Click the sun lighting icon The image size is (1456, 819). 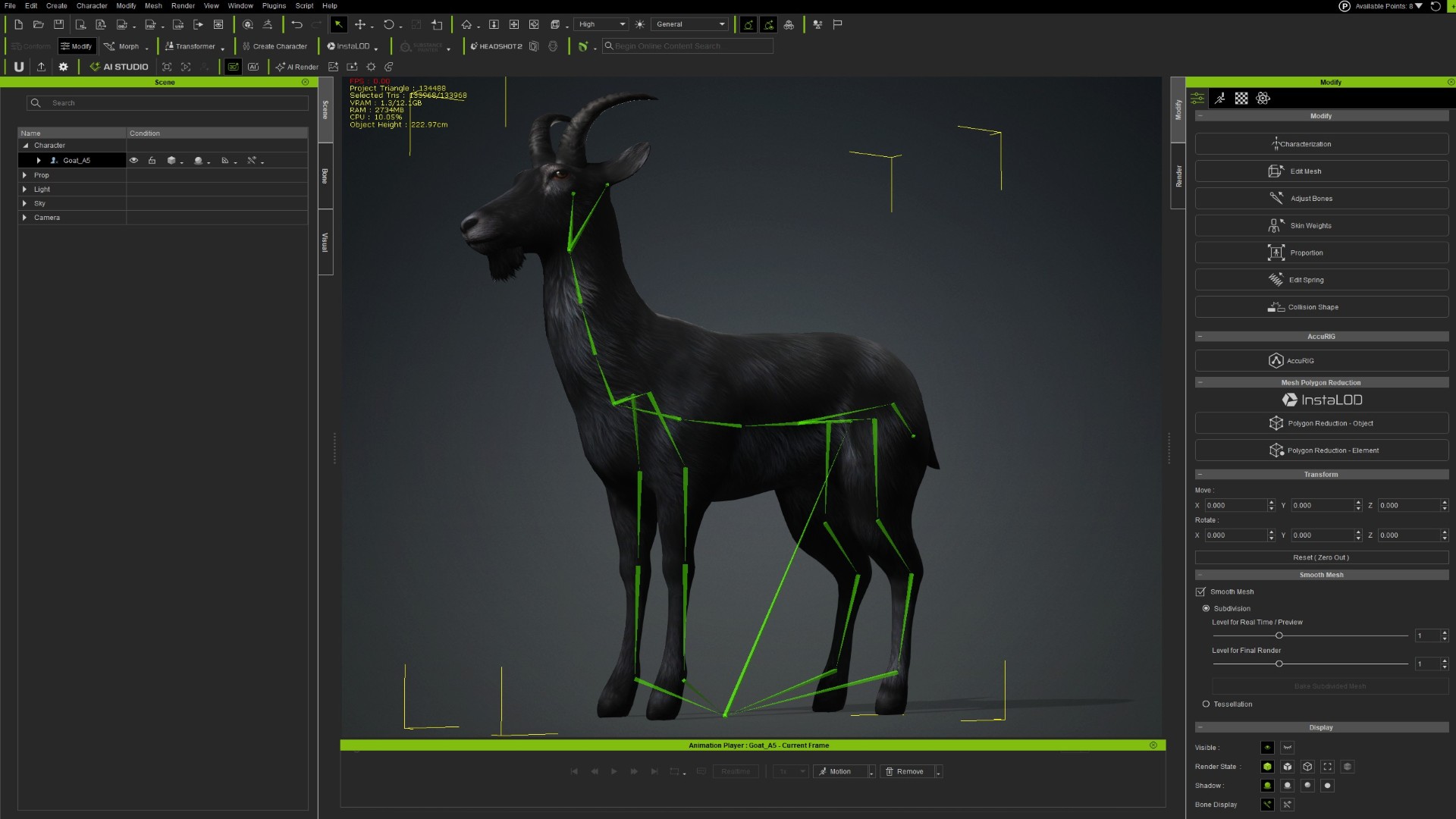640,24
